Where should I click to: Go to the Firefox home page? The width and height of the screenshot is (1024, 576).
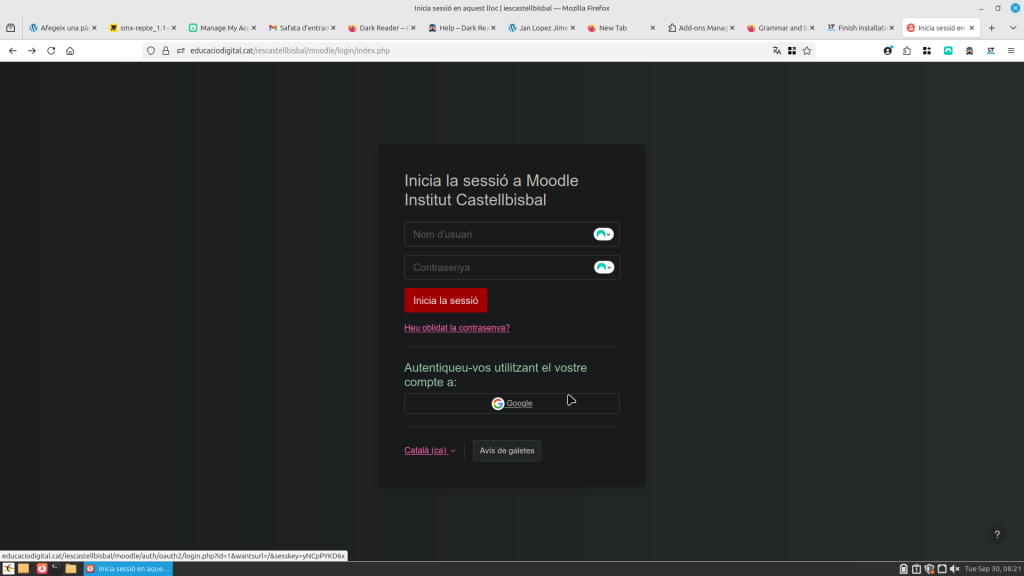70,50
